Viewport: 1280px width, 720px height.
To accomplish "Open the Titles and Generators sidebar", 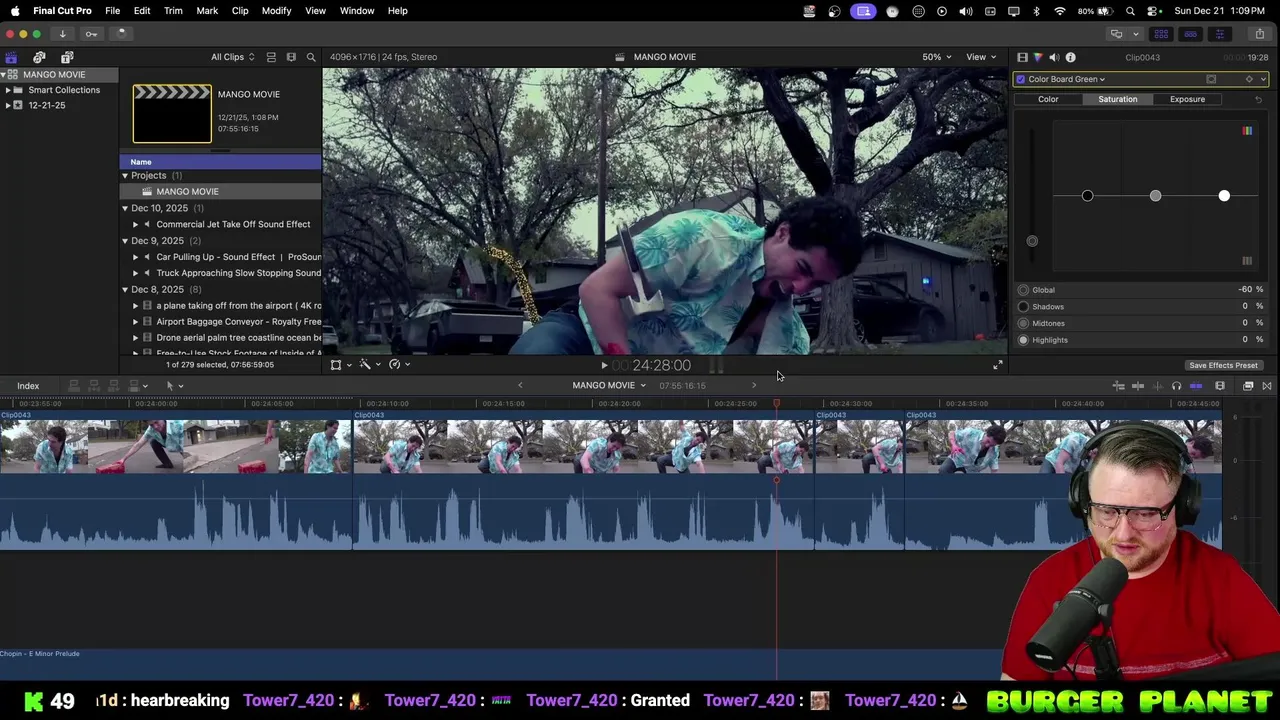I will (67, 57).
